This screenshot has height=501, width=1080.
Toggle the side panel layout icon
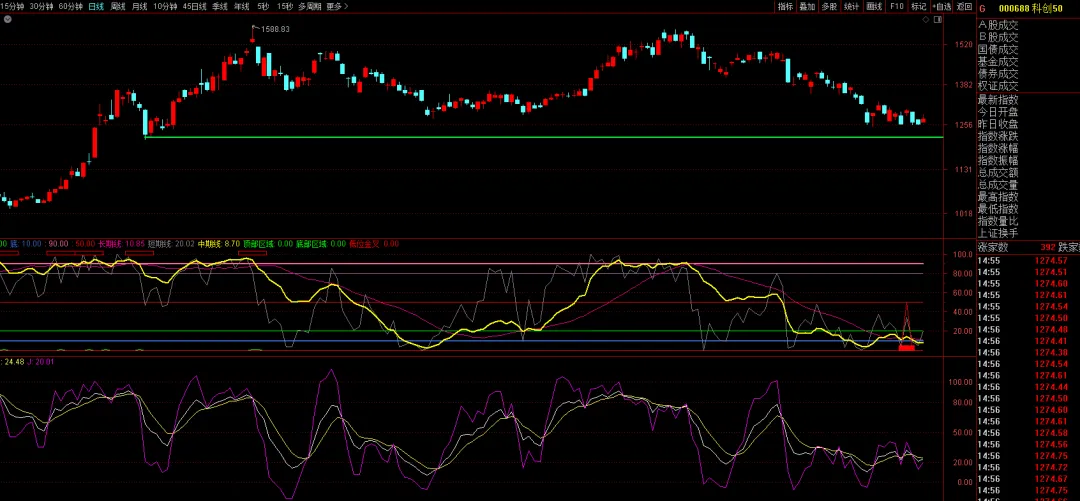(938, 20)
